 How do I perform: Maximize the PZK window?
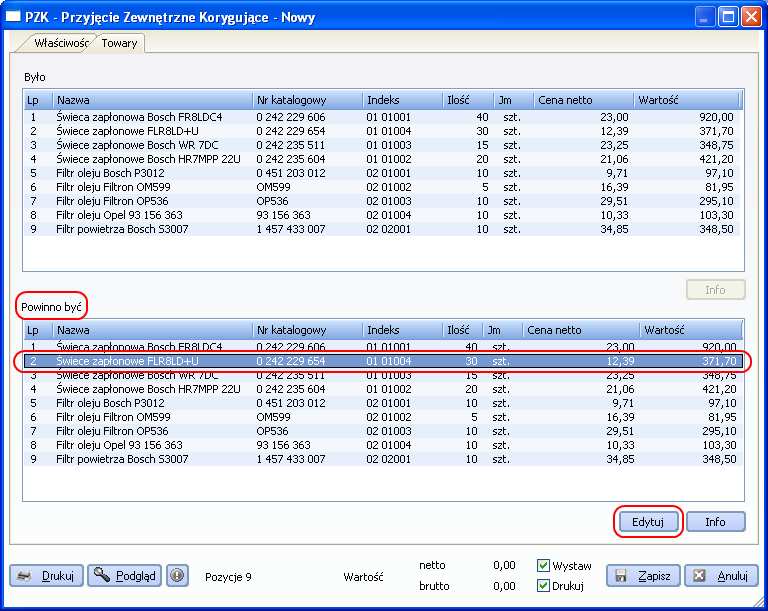coord(728,17)
